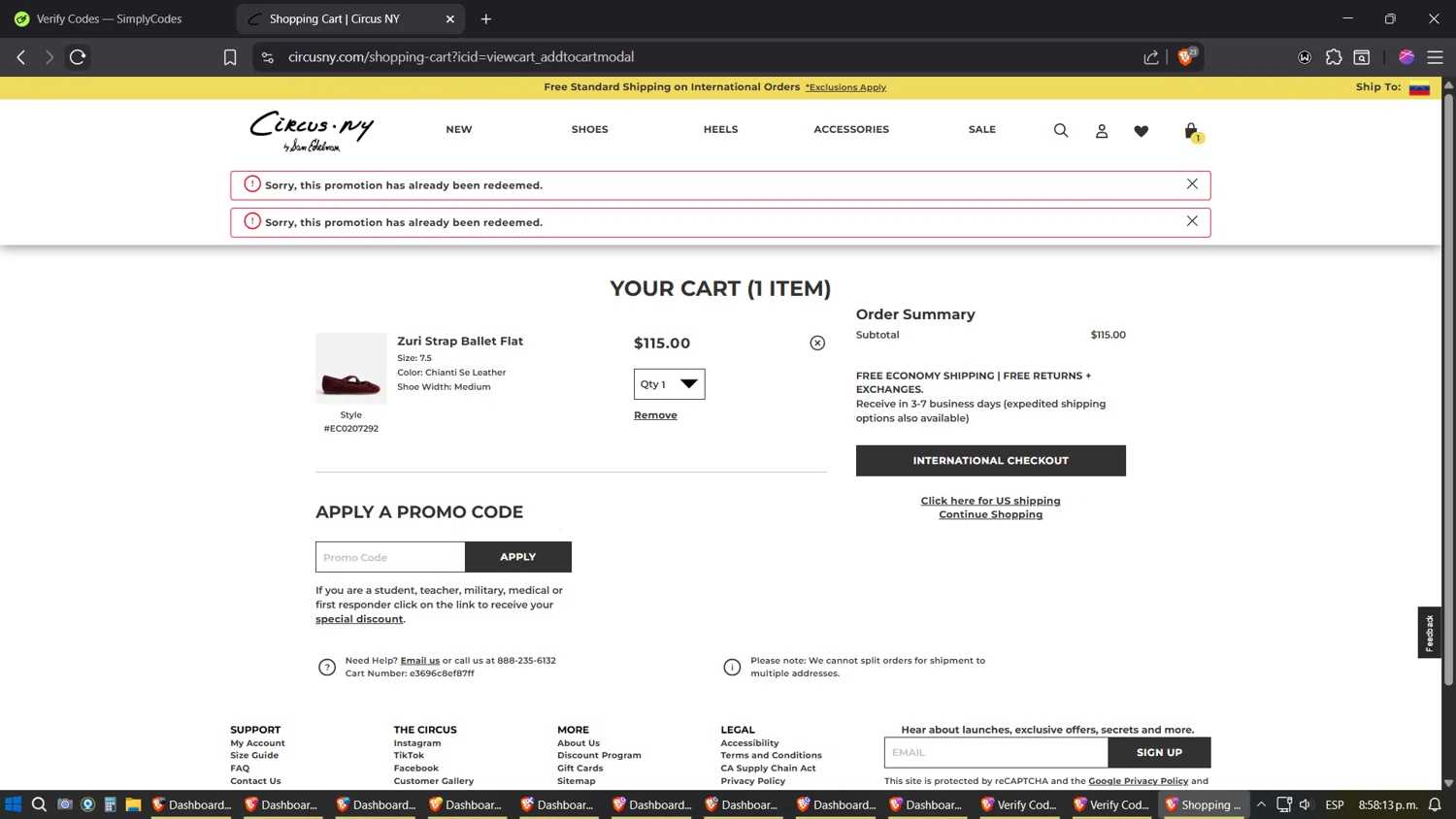Open the HEELS menu

[720, 129]
